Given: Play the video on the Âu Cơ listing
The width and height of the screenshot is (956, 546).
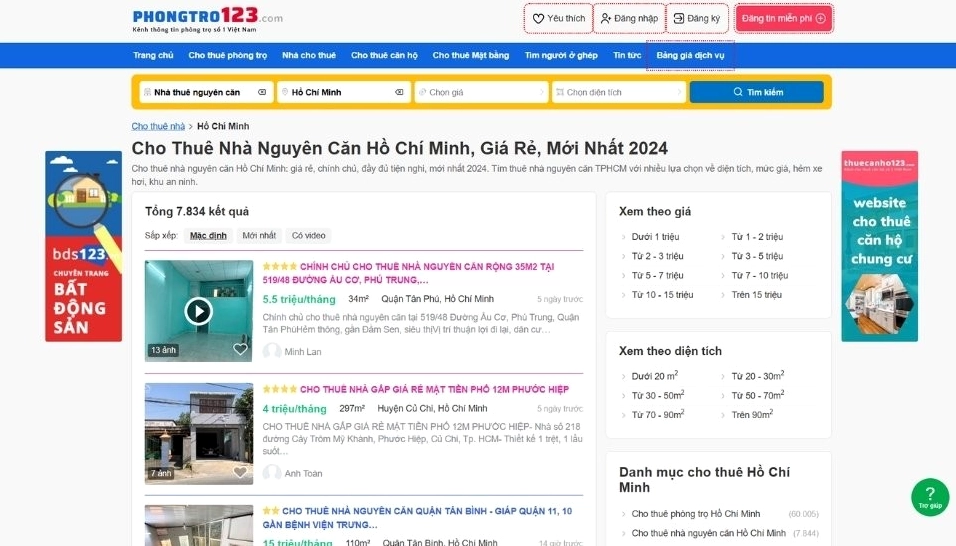Looking at the screenshot, I should point(198,311).
